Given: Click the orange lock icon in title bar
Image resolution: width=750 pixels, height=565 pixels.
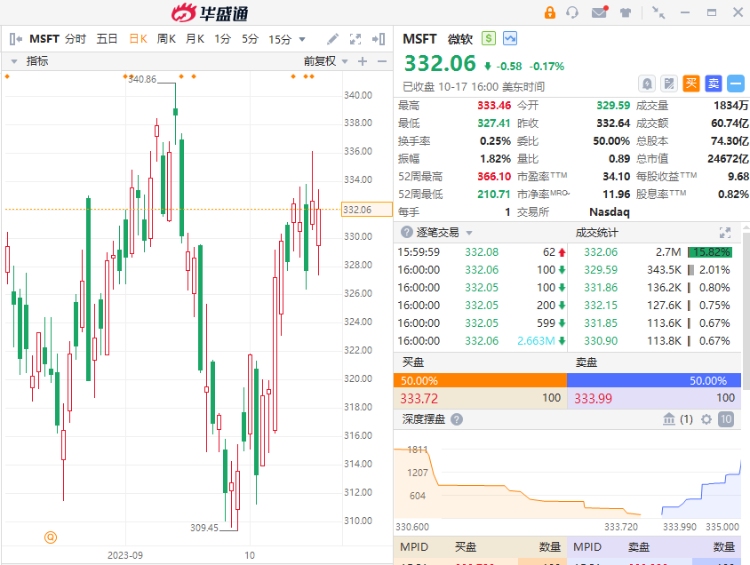Looking at the screenshot, I should (550, 12).
